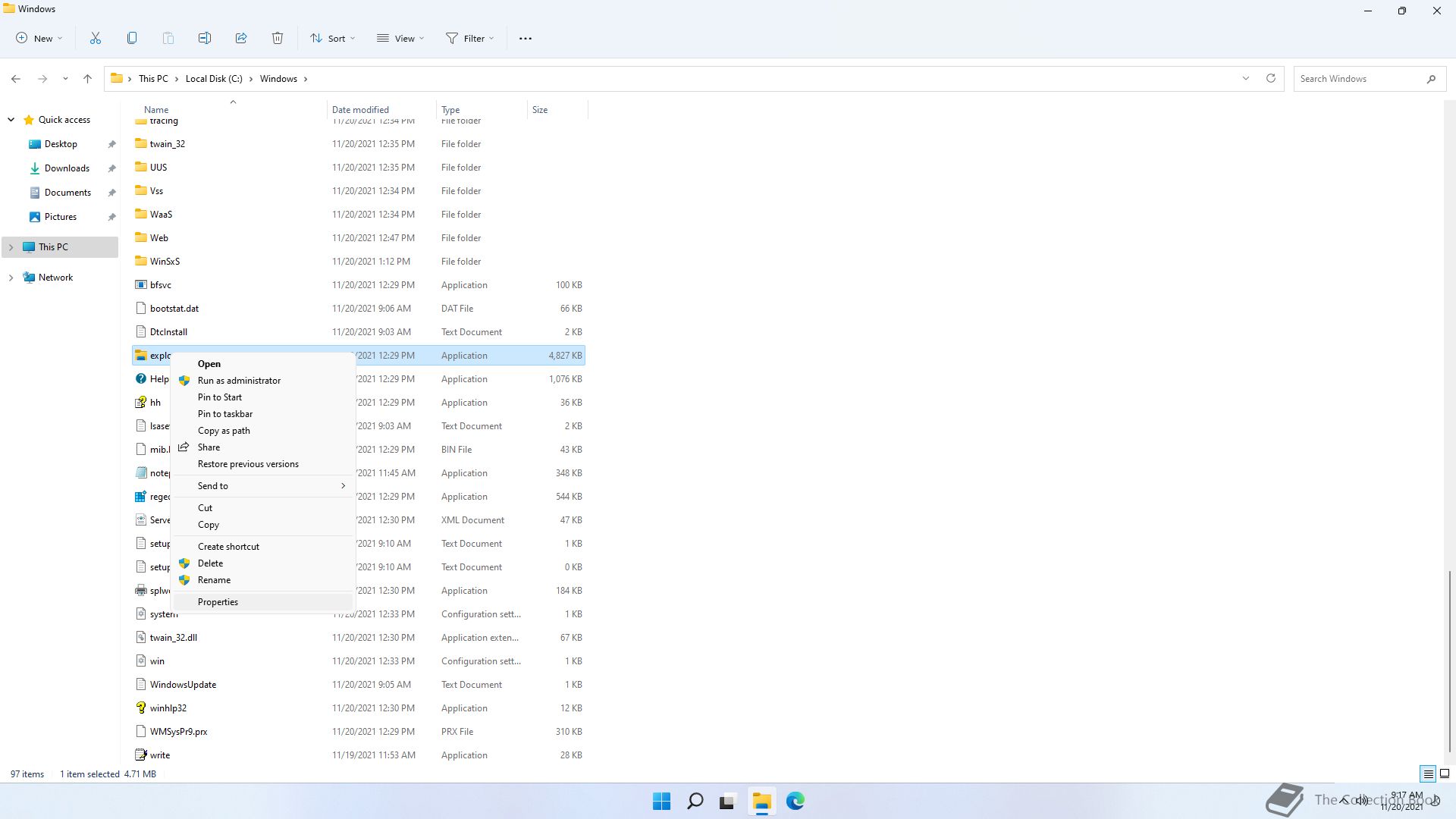Viewport: 1456px width, 819px height.
Task: Expand Network in navigation pane
Action: pyautogui.click(x=11, y=278)
